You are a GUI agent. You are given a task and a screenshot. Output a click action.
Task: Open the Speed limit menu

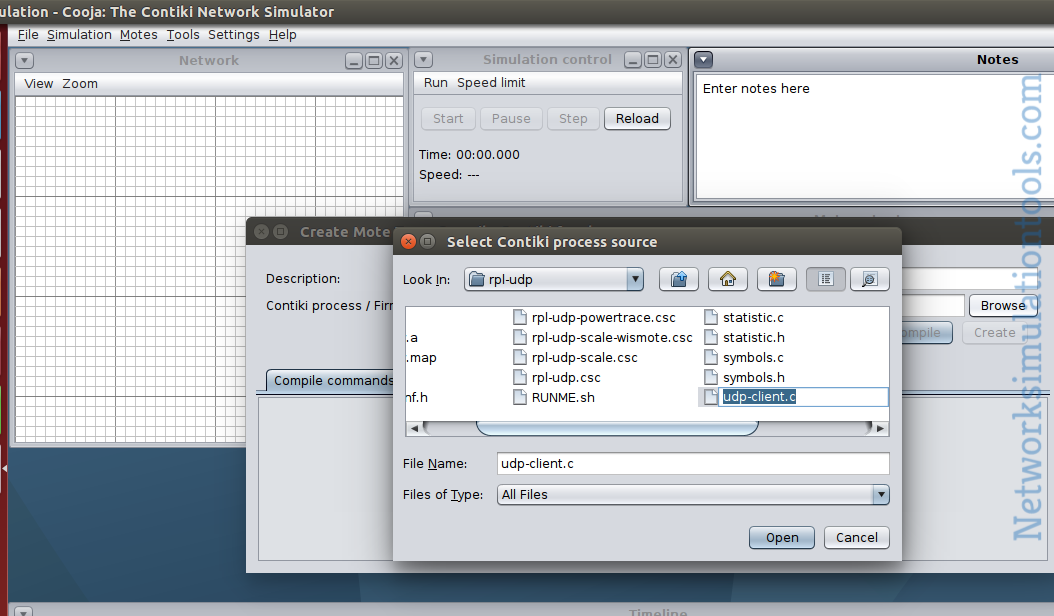pos(491,82)
